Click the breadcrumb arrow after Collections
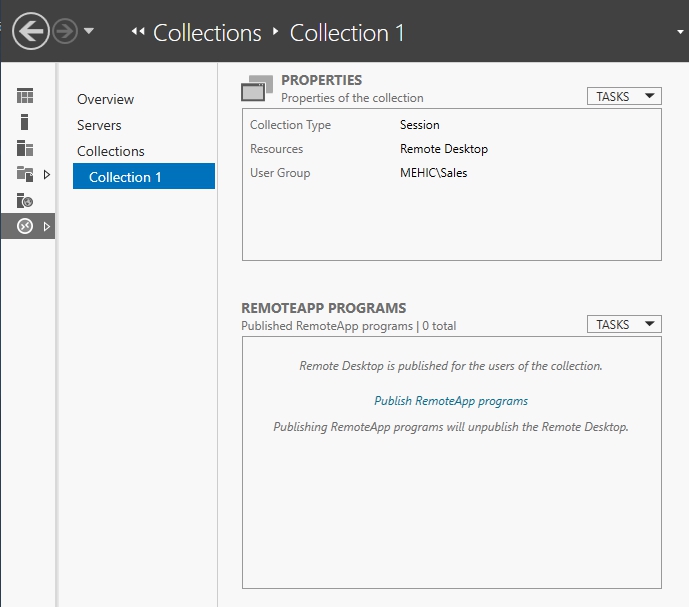Viewport: 689px width, 607px height. click(x=276, y=32)
